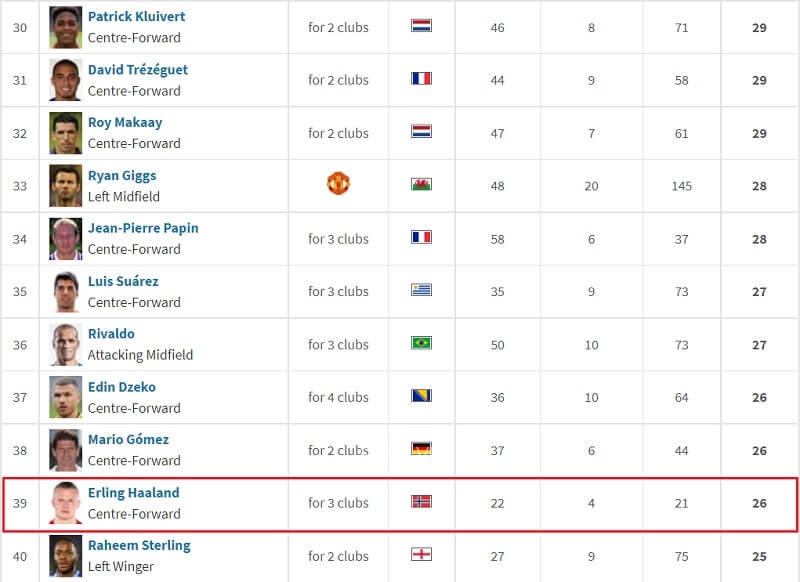
Task: Click Erling Haaland's portrait photo
Action: (x=63, y=504)
